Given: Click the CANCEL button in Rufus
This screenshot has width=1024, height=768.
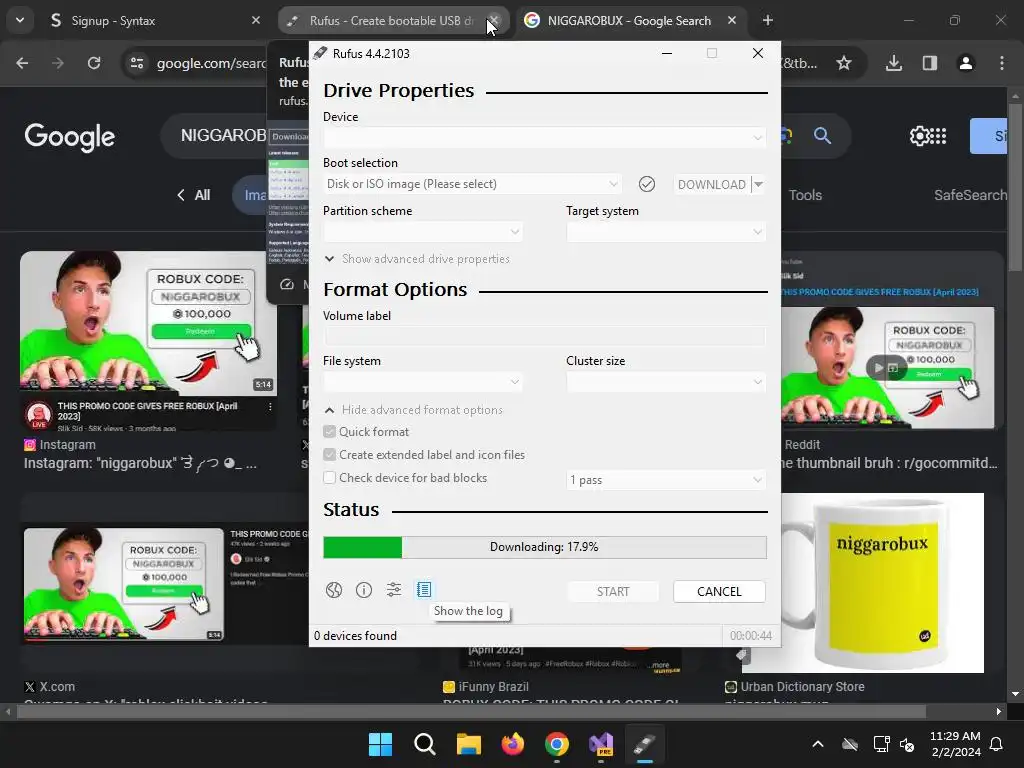Looking at the screenshot, I should (719, 592).
